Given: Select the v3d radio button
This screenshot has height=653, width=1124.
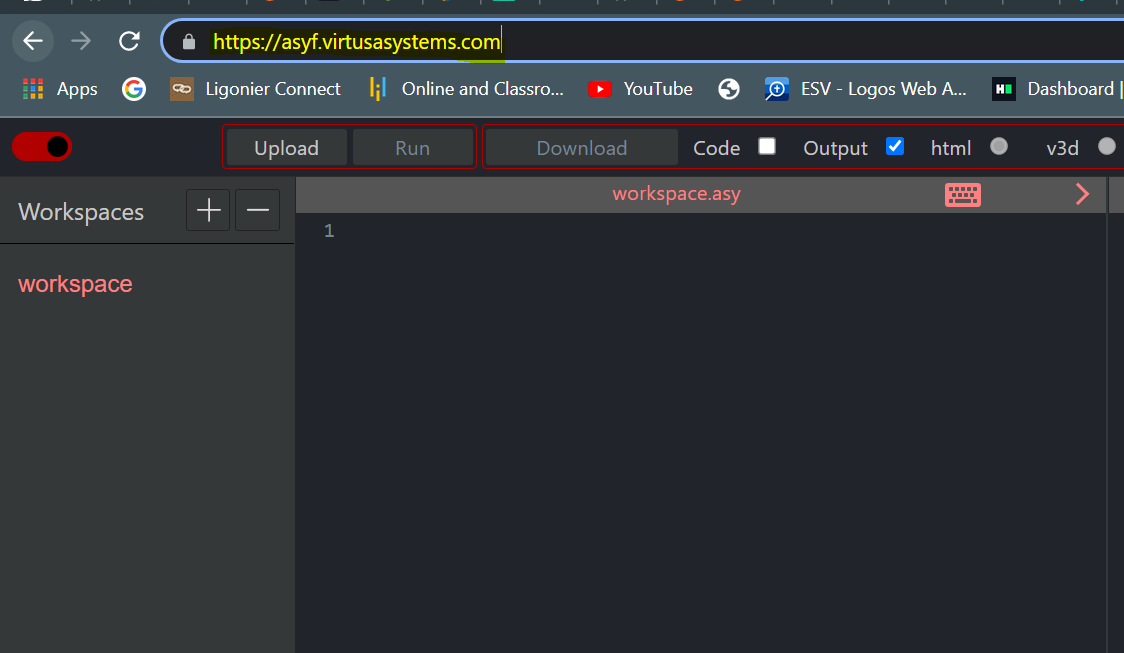Looking at the screenshot, I should click(x=1107, y=146).
